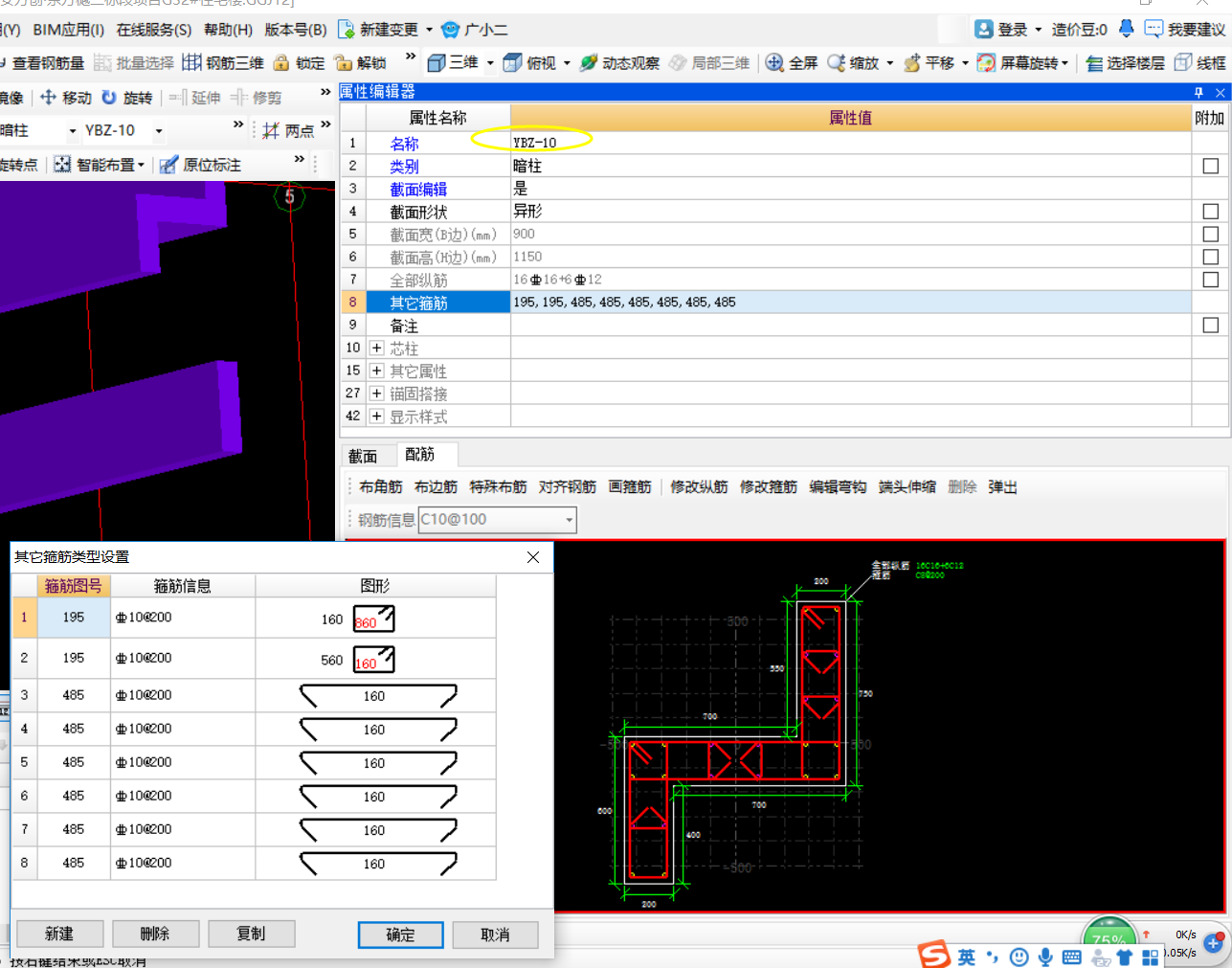Open the YBZ-10 component dropdown
1232x968 pixels.
[x=159, y=131]
